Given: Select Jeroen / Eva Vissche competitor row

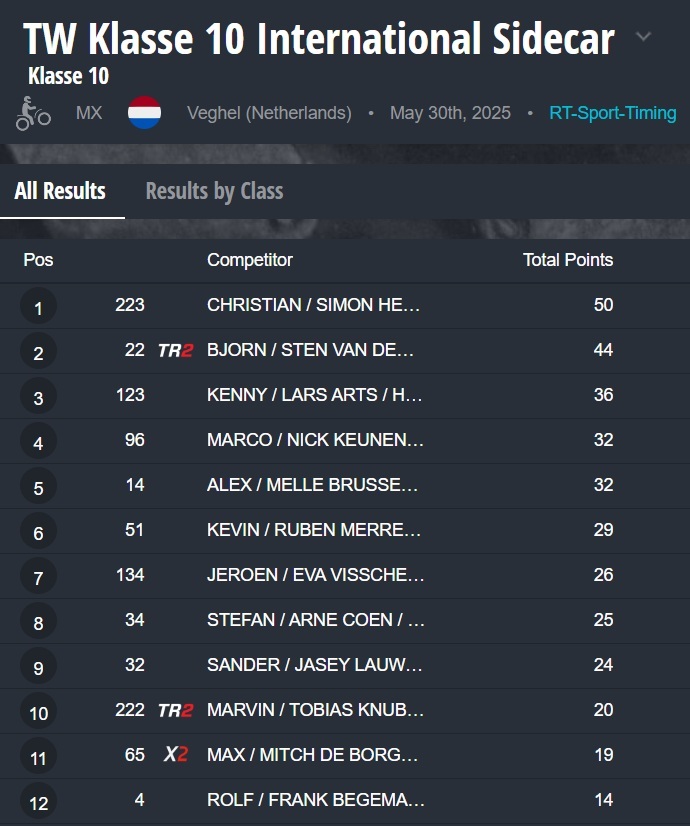Looking at the screenshot, I should coord(315,575).
